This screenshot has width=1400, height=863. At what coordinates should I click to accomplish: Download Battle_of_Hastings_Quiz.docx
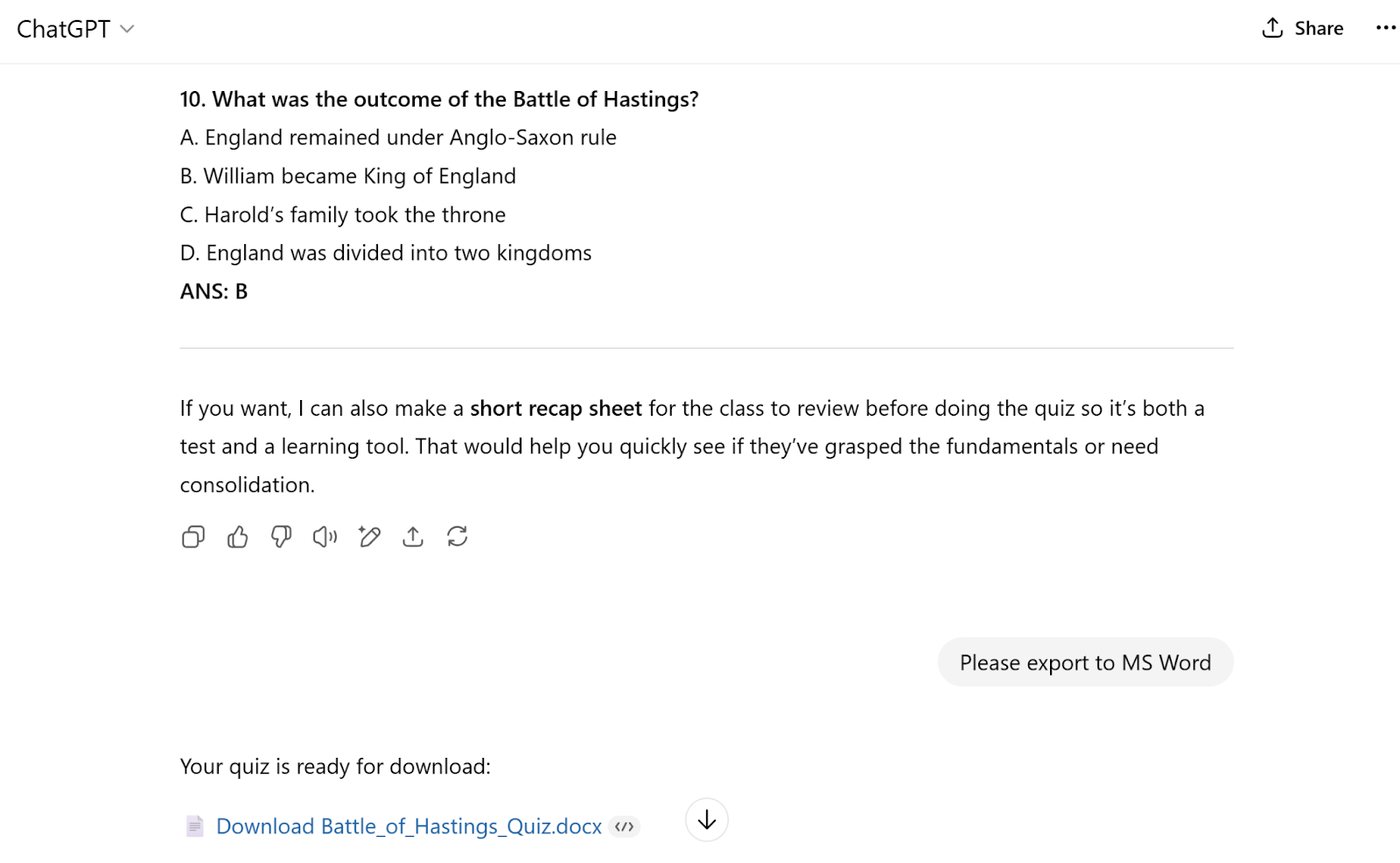(409, 825)
